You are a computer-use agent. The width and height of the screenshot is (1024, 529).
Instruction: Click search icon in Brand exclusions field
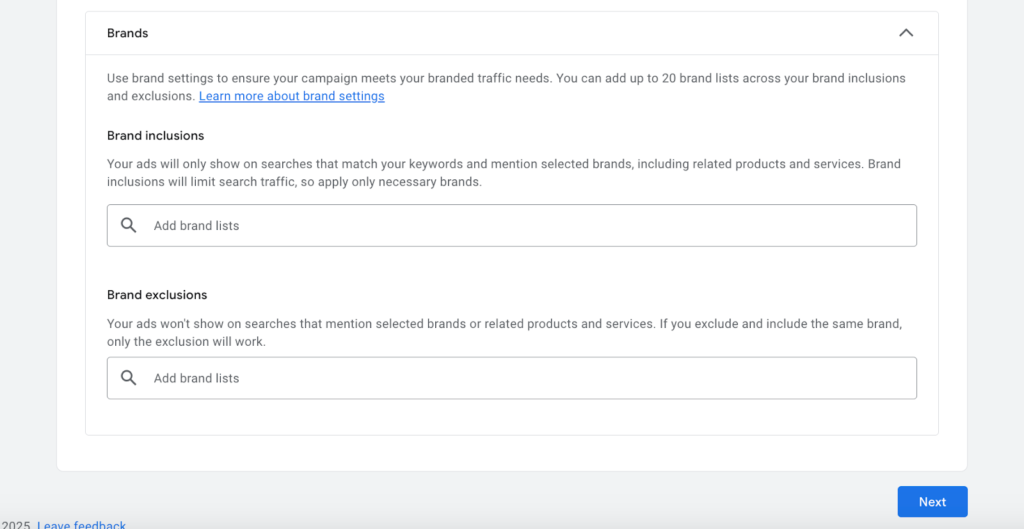pyautogui.click(x=129, y=378)
